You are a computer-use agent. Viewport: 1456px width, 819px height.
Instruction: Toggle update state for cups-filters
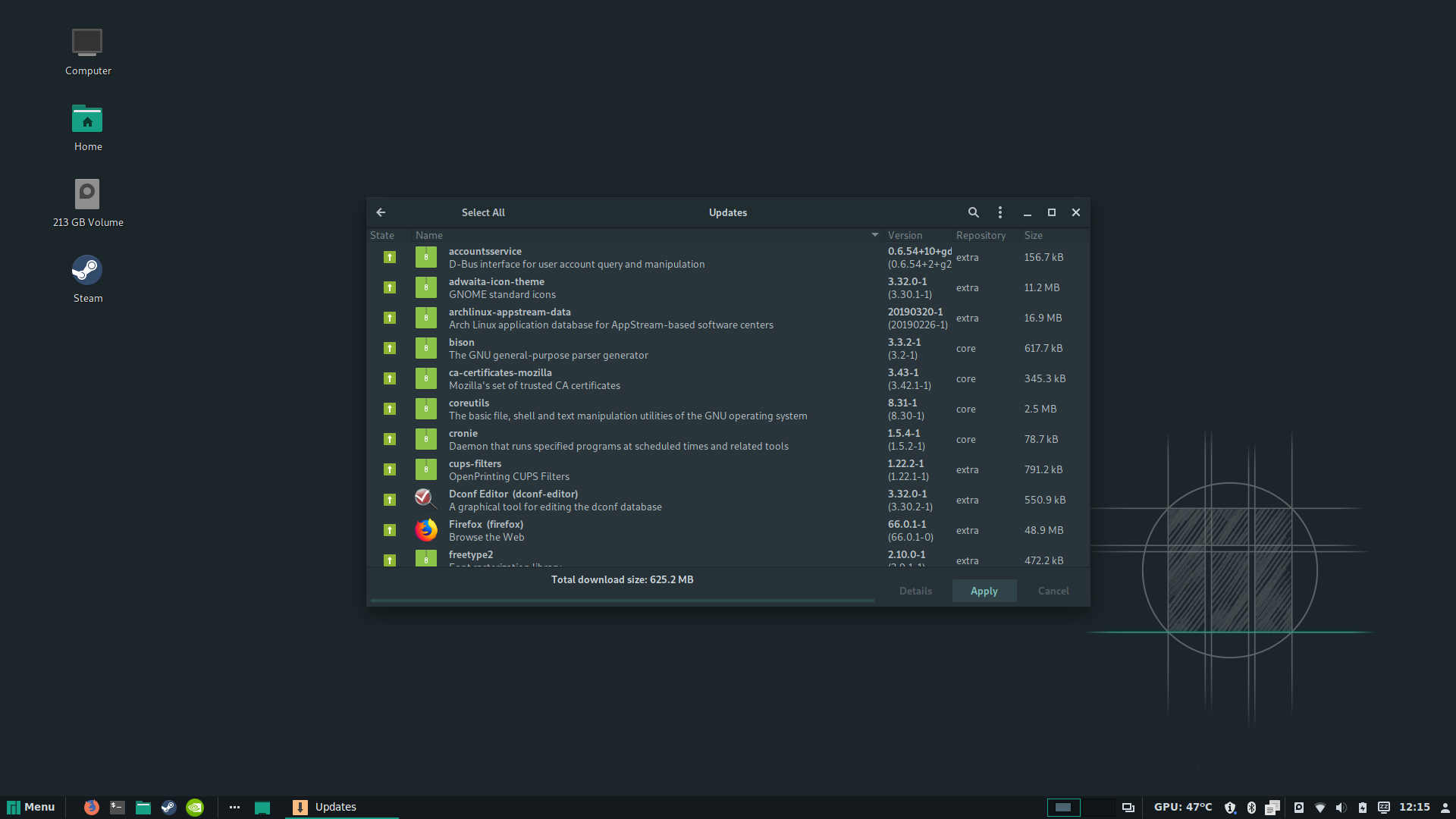pos(389,469)
